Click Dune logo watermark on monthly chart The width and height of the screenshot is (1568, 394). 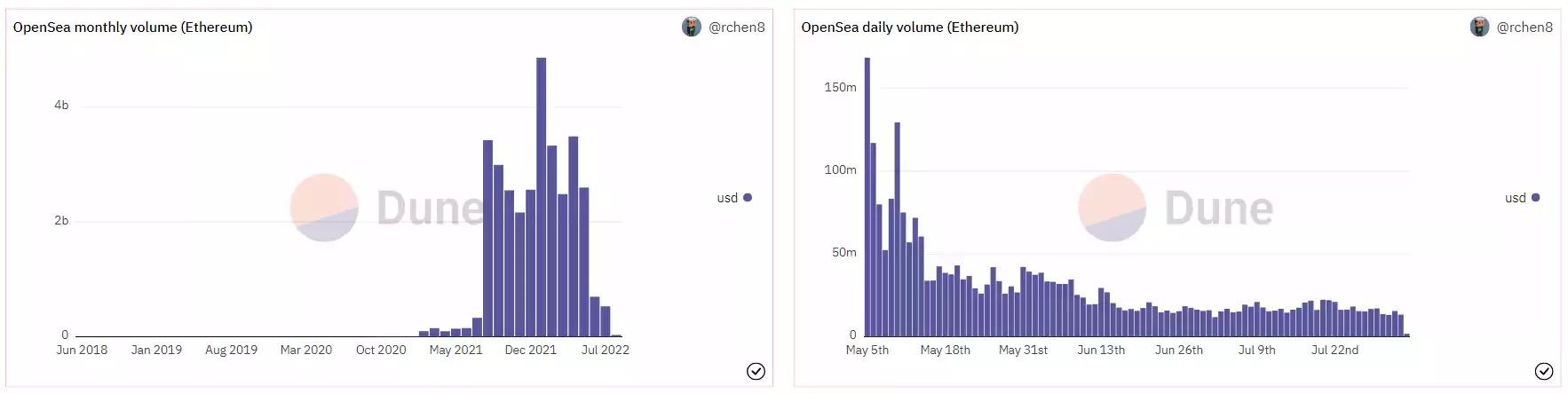tap(324, 208)
